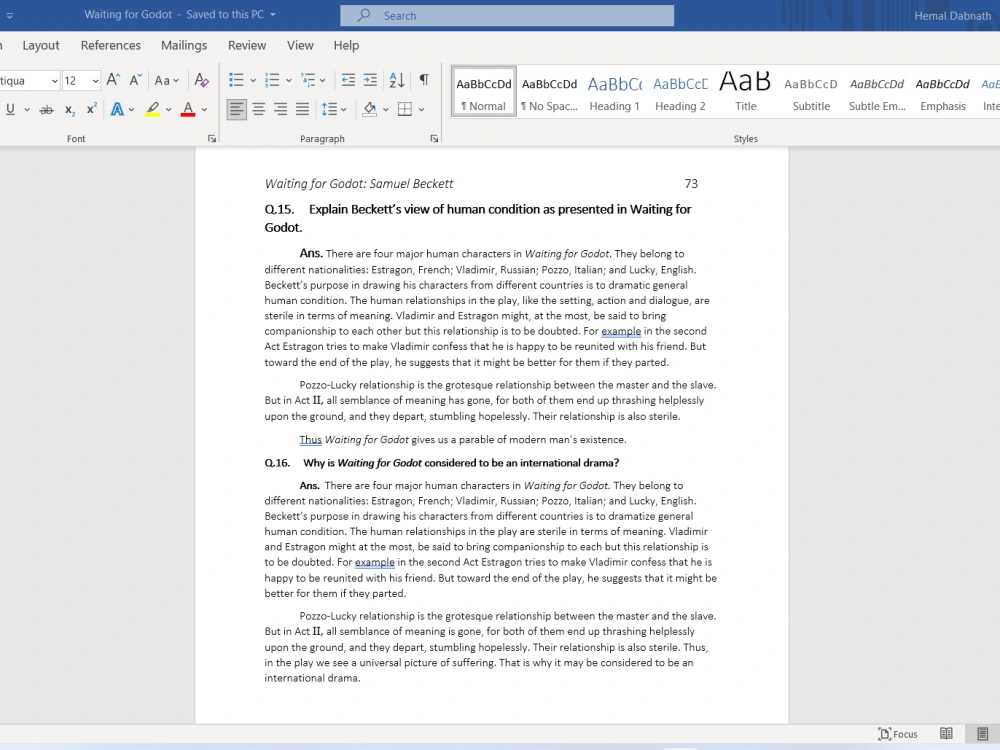Decrease paragraph indent
This screenshot has width=1000, height=750.
[x=348, y=80]
